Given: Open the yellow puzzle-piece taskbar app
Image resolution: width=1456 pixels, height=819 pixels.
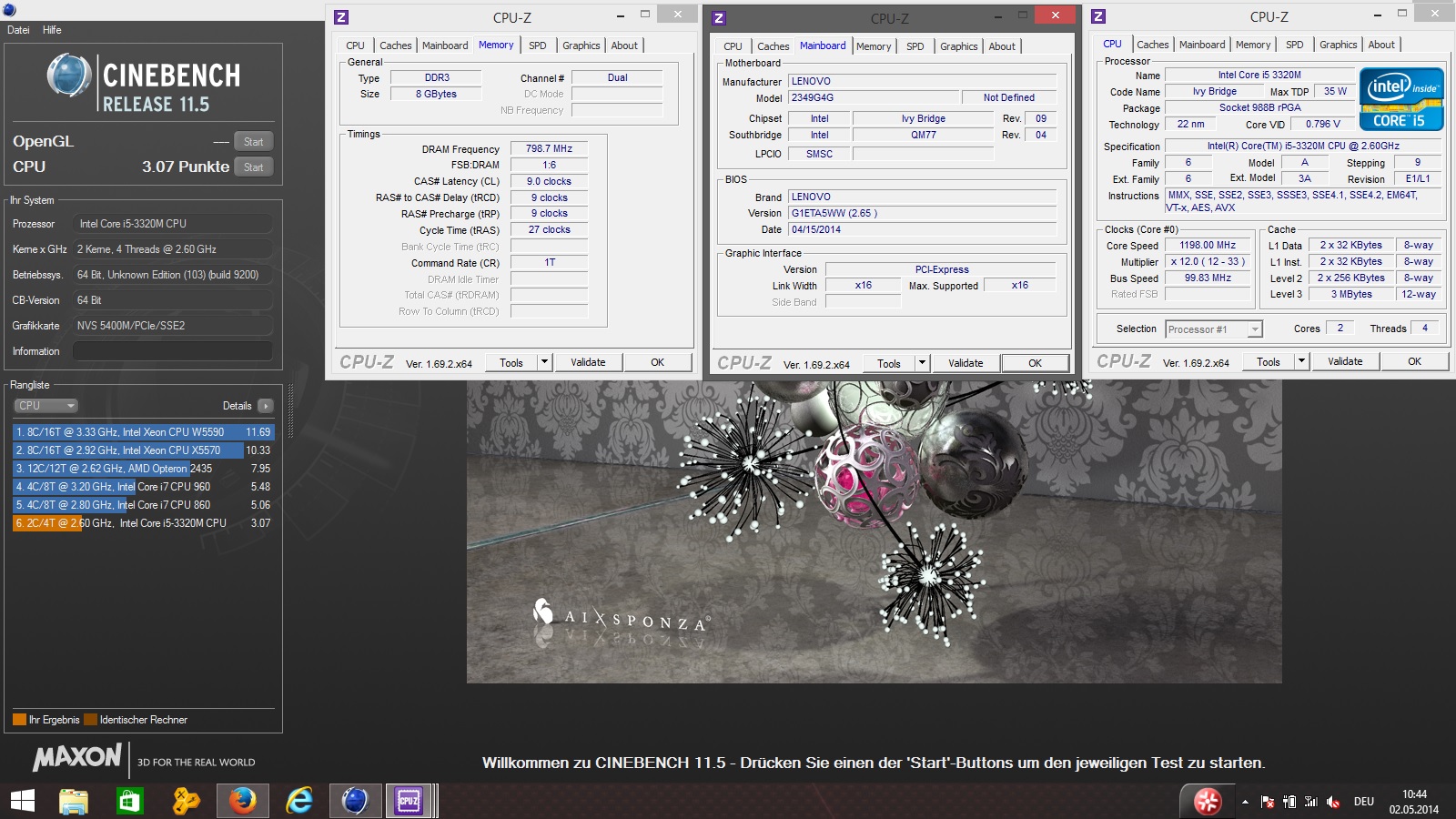Looking at the screenshot, I should (186, 801).
